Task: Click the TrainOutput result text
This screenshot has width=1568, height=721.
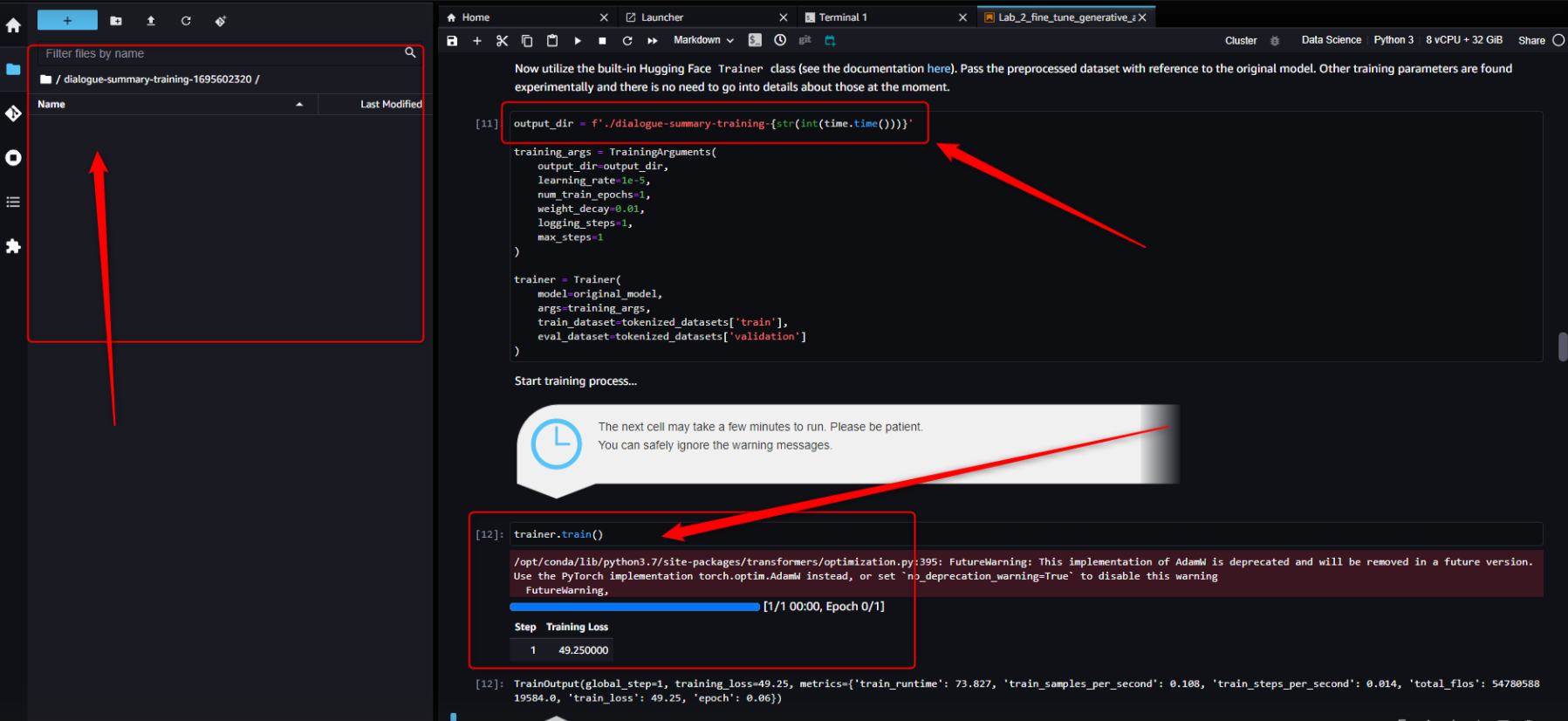Action: (x=1026, y=690)
